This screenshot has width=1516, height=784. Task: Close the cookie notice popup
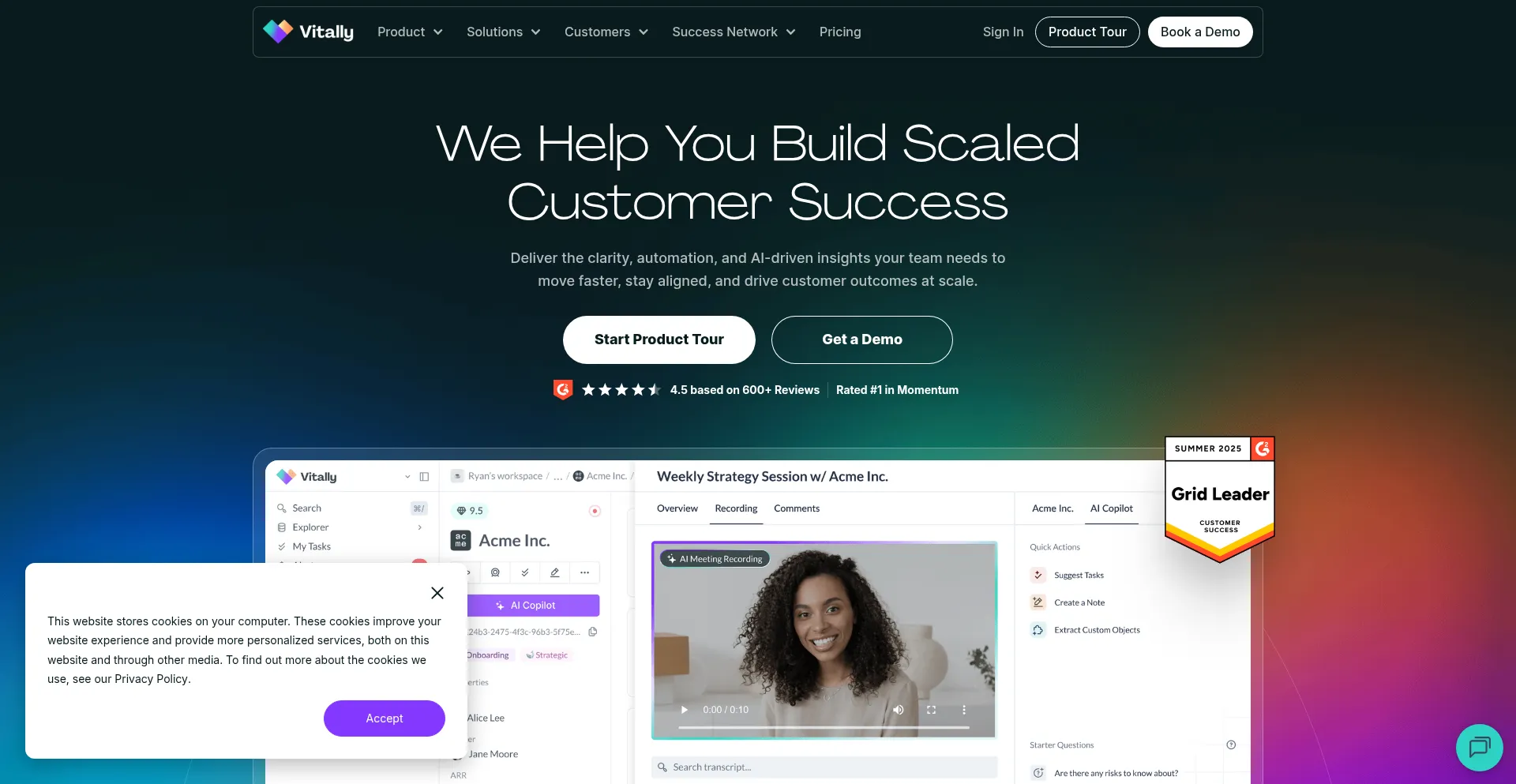pyautogui.click(x=437, y=593)
